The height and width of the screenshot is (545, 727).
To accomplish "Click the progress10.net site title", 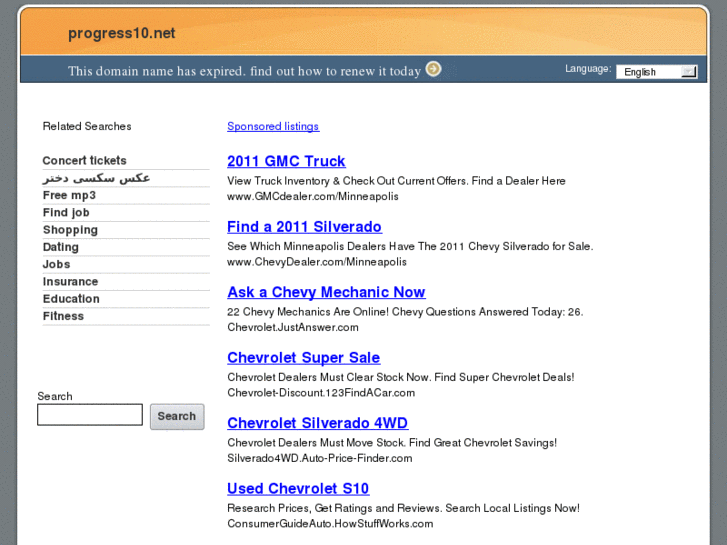I will coord(121,33).
